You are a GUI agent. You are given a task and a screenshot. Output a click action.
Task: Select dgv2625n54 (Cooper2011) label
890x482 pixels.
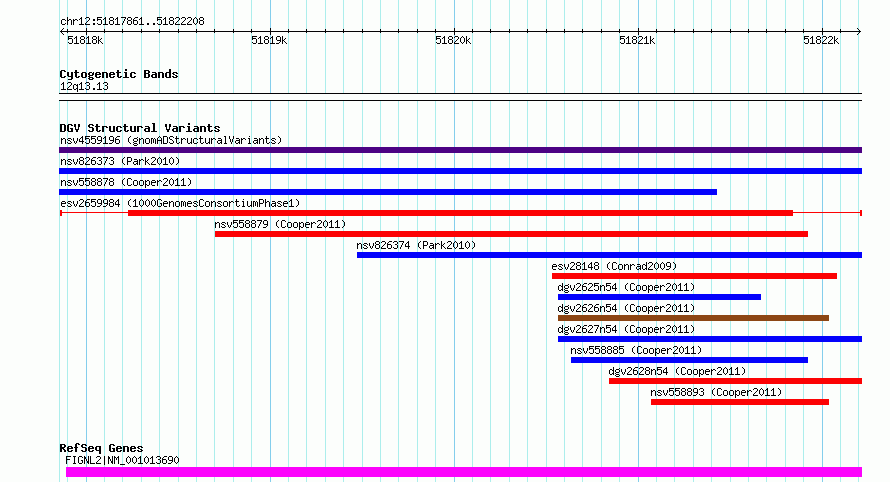[x=626, y=287]
